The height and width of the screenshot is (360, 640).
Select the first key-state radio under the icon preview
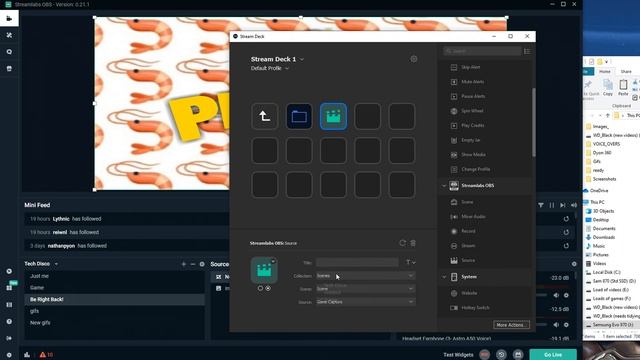tap(260, 288)
